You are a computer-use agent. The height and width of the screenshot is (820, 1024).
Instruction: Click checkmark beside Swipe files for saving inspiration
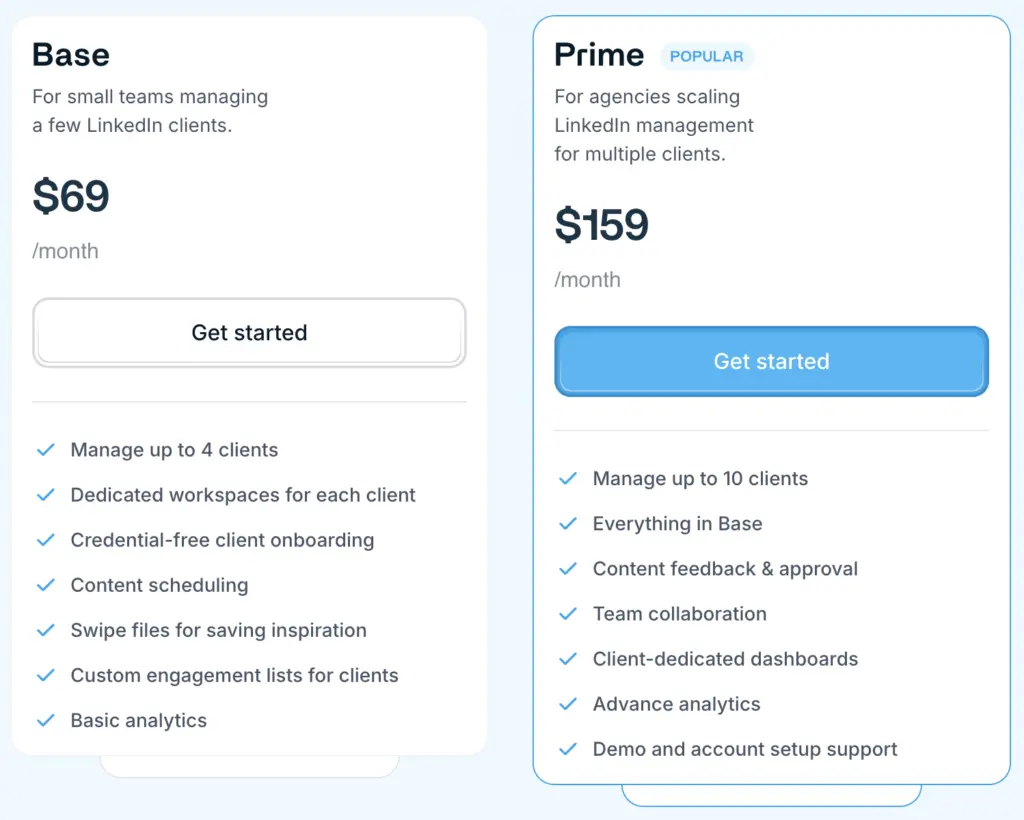coord(45,630)
